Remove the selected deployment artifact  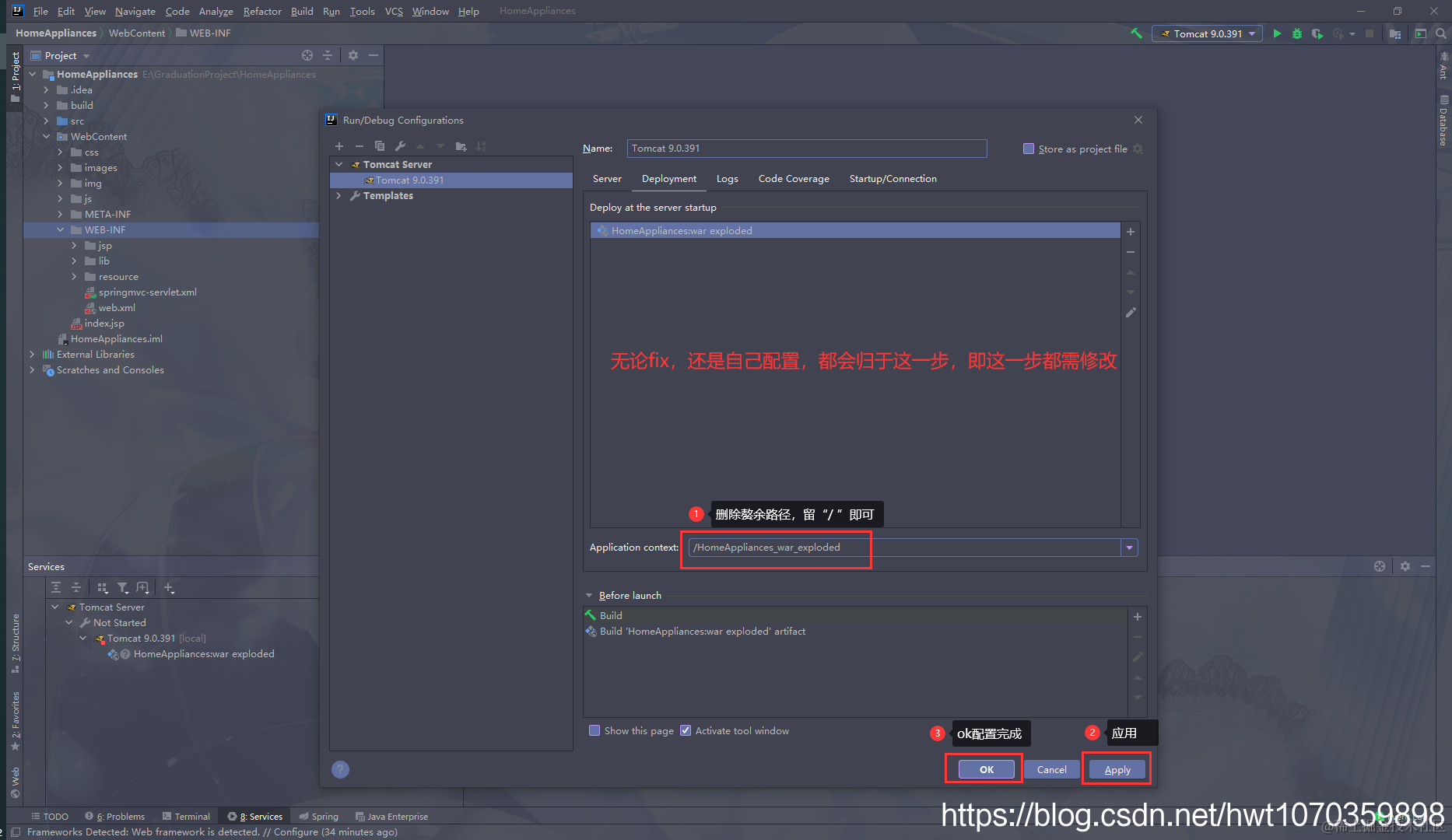1131,252
